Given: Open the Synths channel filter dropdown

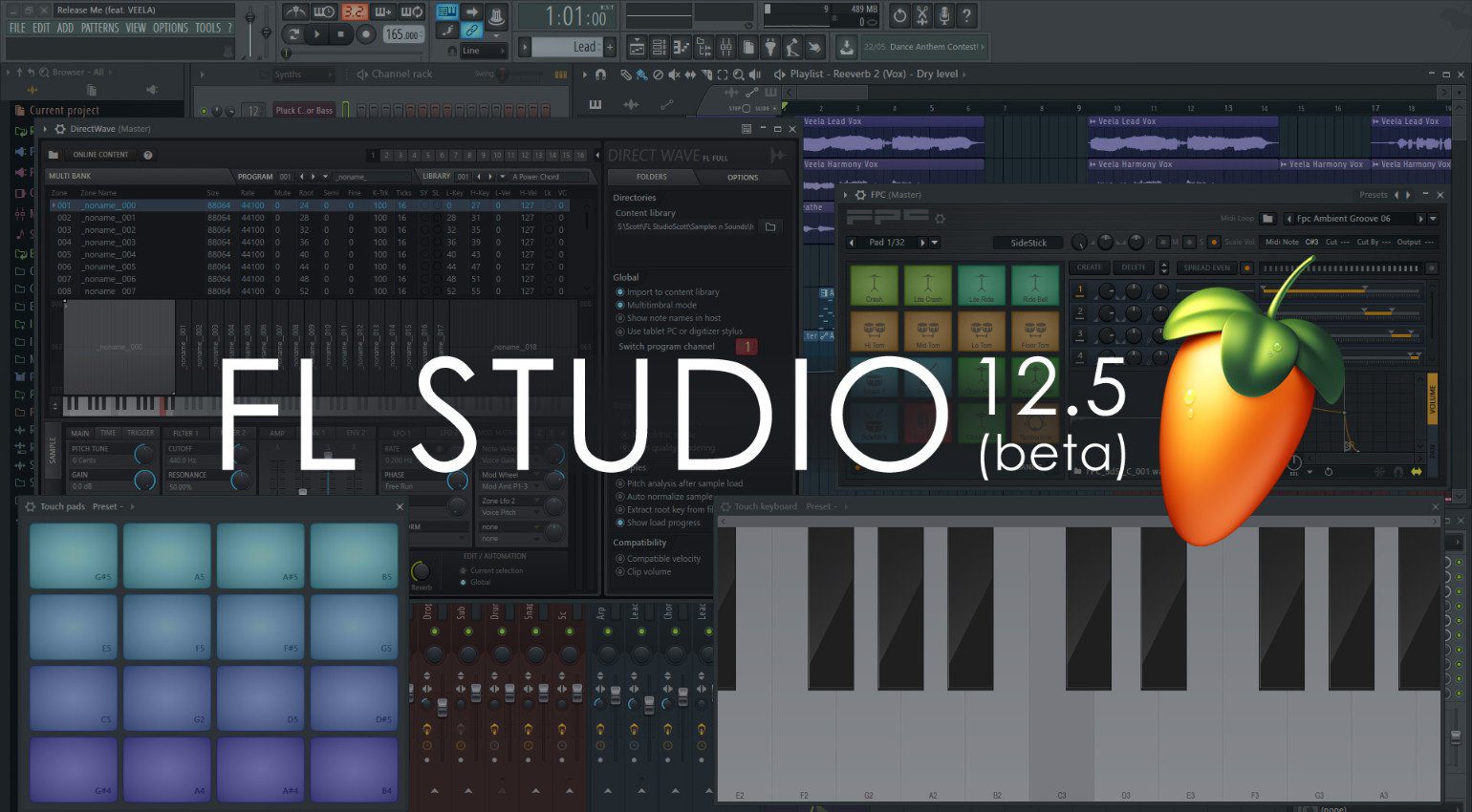Looking at the screenshot, I should (302, 75).
